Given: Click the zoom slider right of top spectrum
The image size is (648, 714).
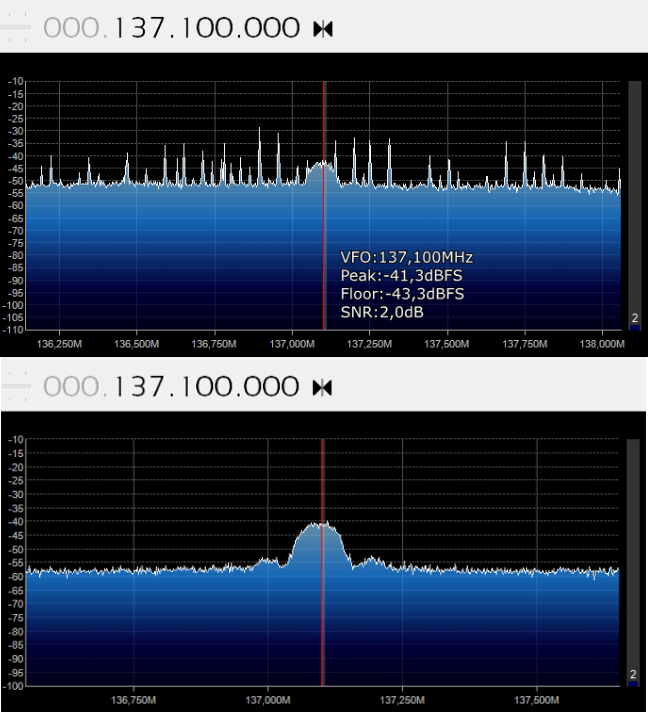Looking at the screenshot, I should pyautogui.click(x=634, y=205).
